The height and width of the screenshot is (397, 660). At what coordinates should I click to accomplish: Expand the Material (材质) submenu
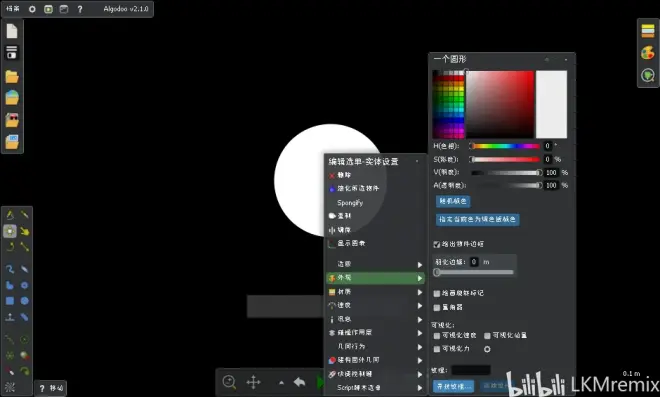point(375,292)
